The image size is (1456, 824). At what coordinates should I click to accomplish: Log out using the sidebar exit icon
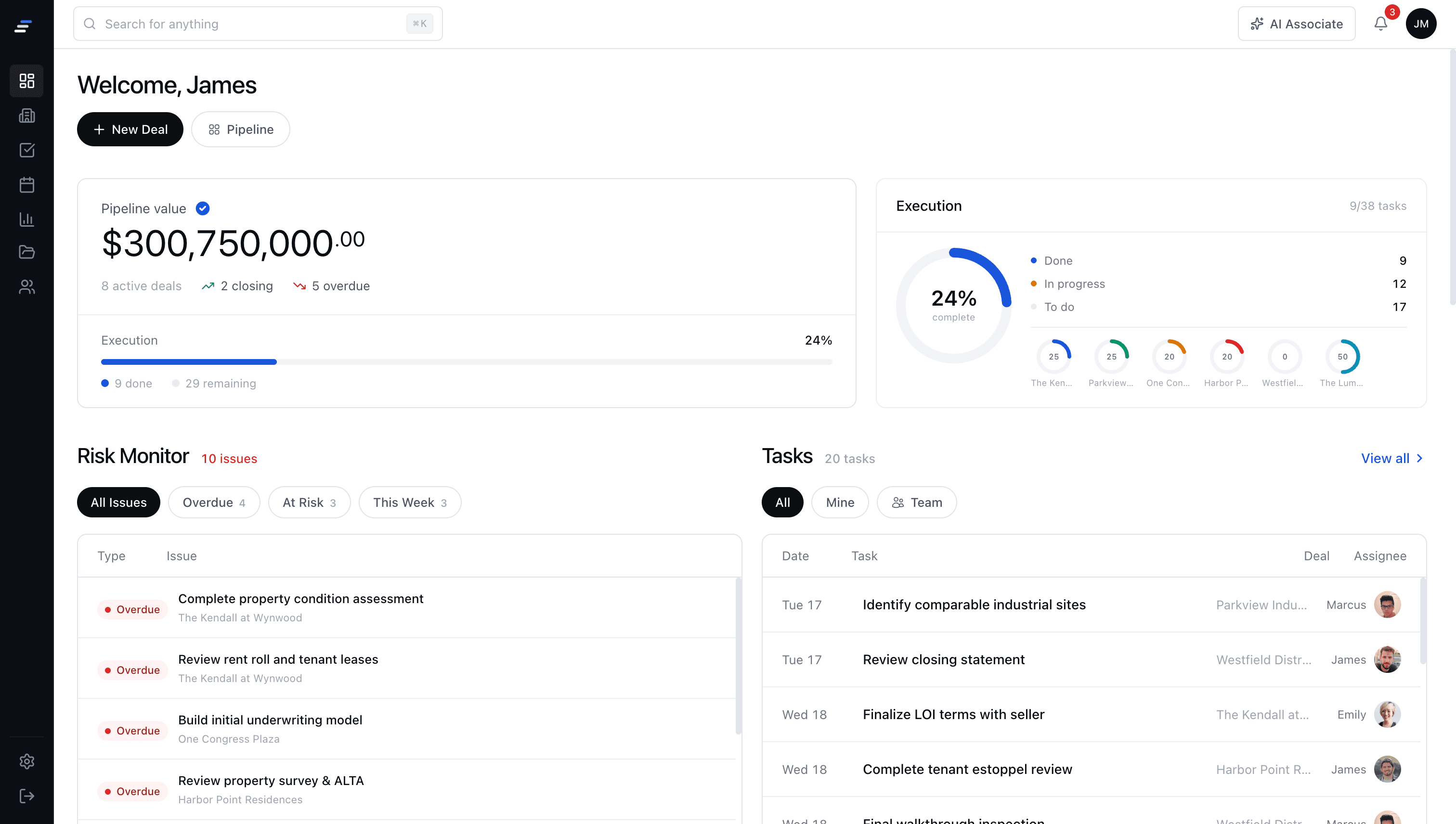tap(26, 796)
